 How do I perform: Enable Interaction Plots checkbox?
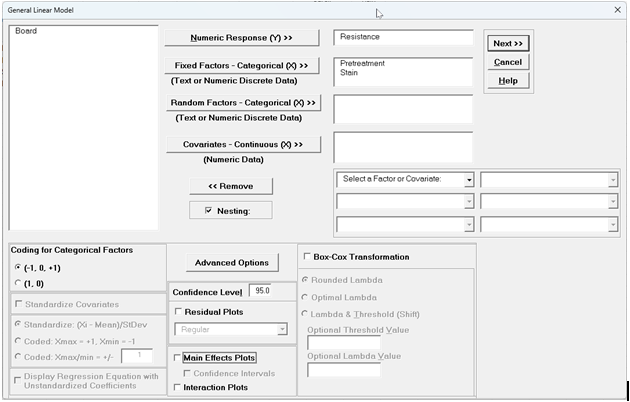(x=177, y=387)
